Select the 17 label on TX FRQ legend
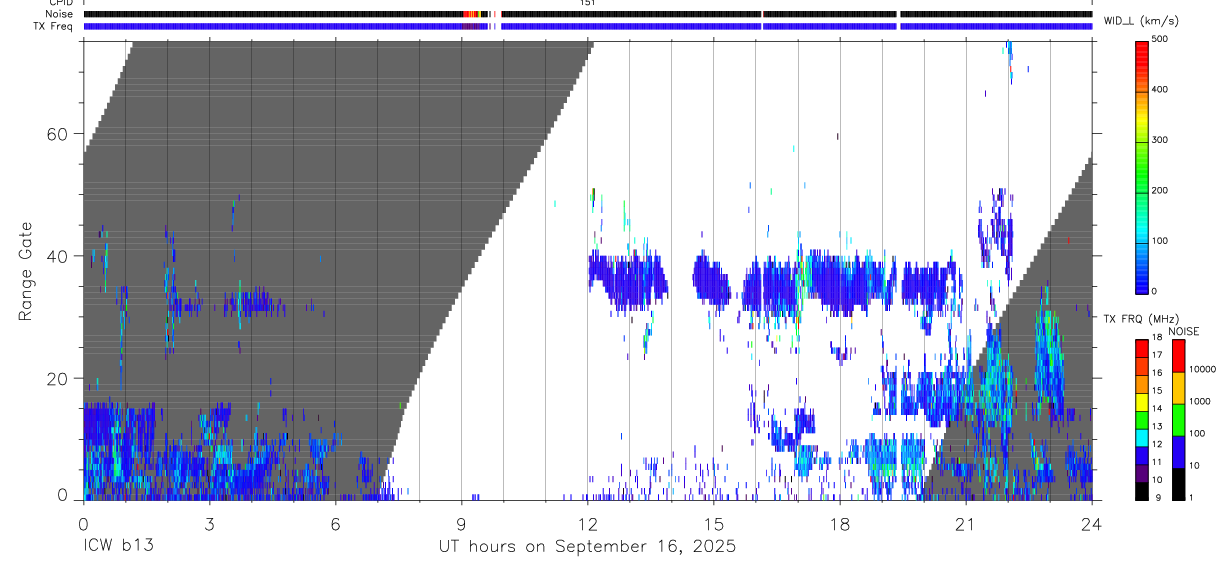The image size is (1228, 567). click(1156, 355)
